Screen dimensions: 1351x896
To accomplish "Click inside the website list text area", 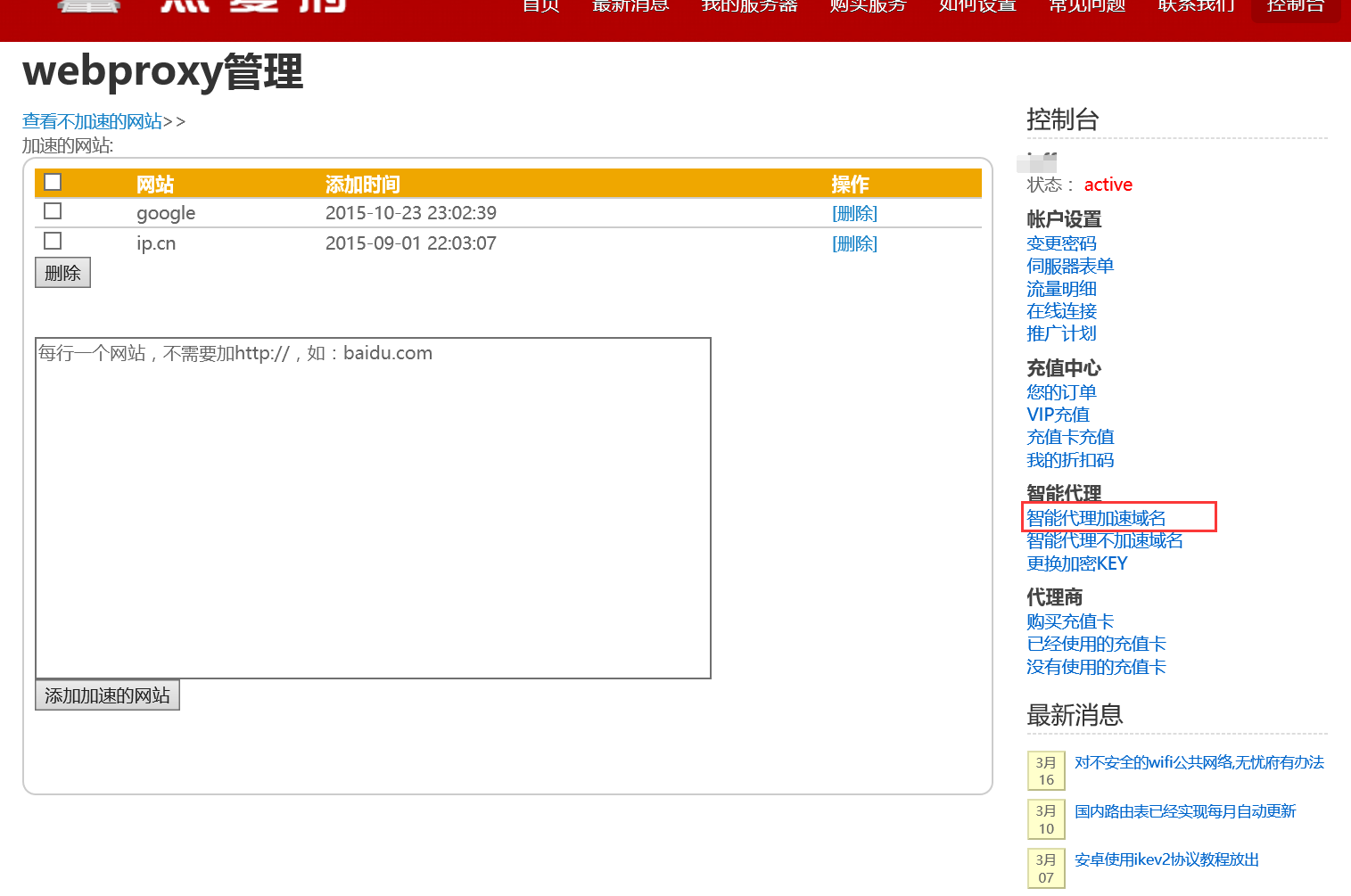I will (x=373, y=508).
